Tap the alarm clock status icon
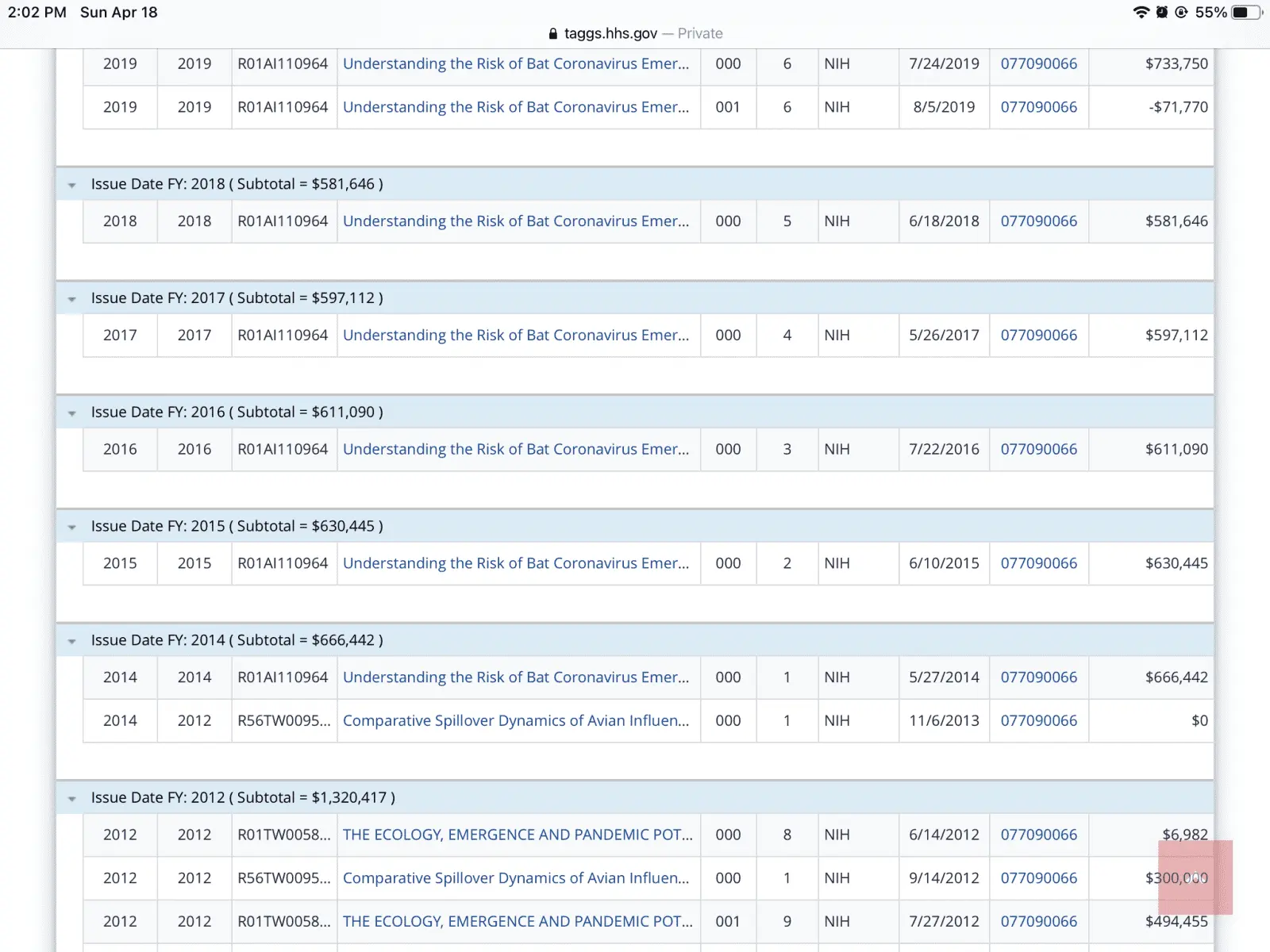The width and height of the screenshot is (1270, 952). pos(1162,13)
